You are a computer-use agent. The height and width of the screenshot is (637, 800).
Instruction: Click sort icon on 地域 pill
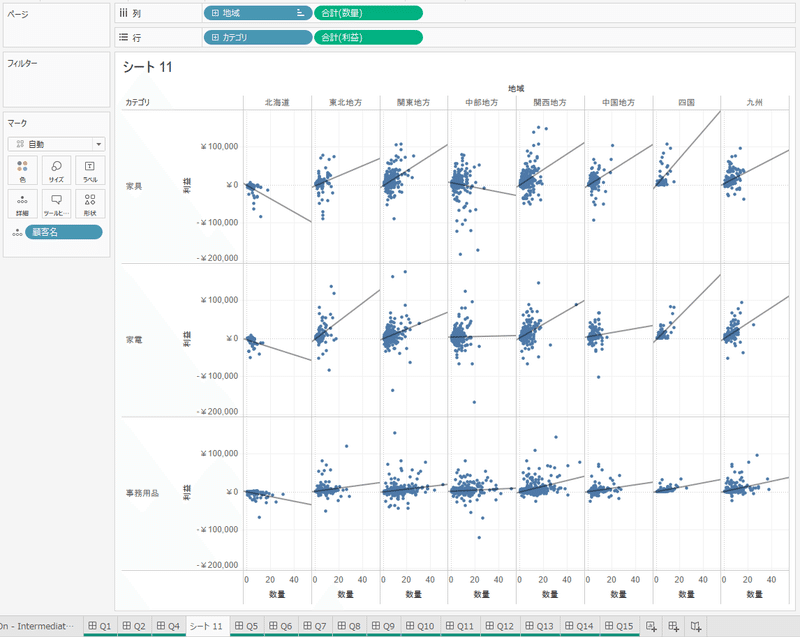[x=301, y=13]
